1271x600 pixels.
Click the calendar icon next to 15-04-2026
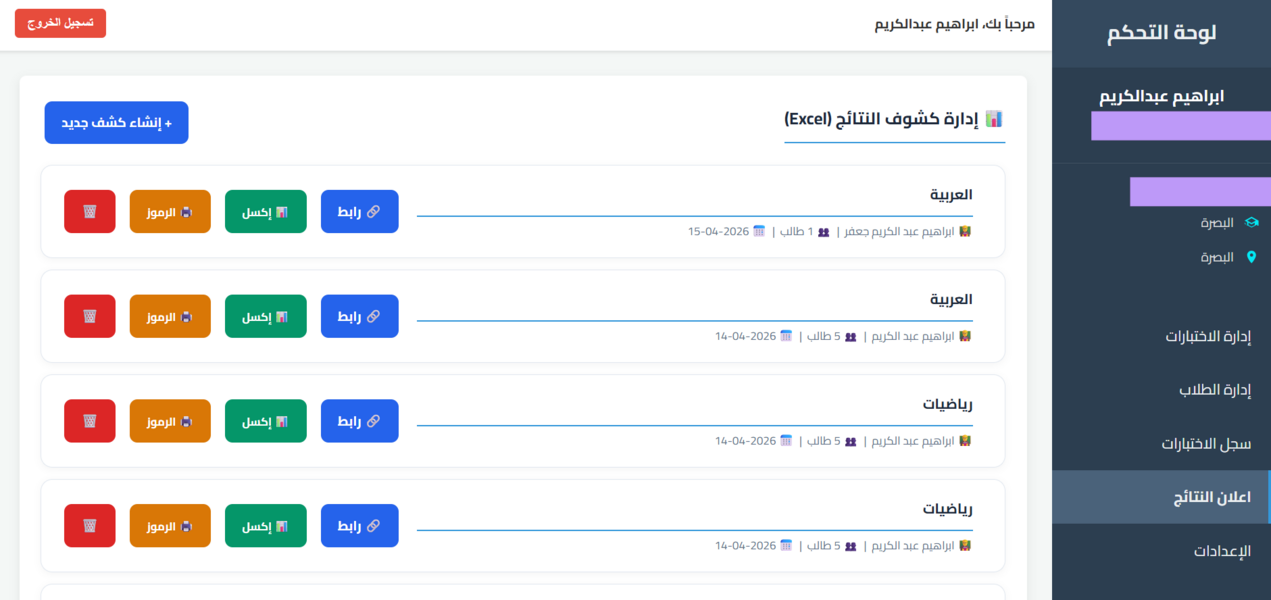click(x=759, y=231)
